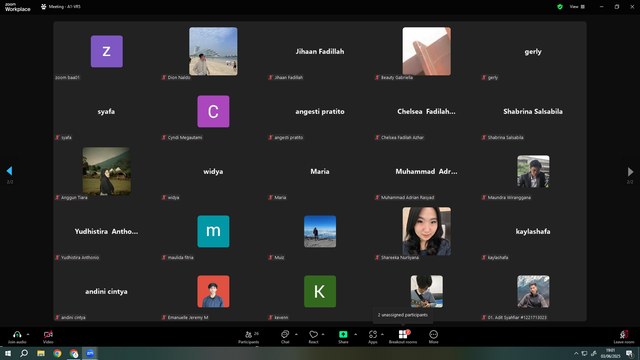Image resolution: width=640 pixels, height=360 pixels.
Task: Click the Zoom Workplace logo
Action: click(18, 7)
